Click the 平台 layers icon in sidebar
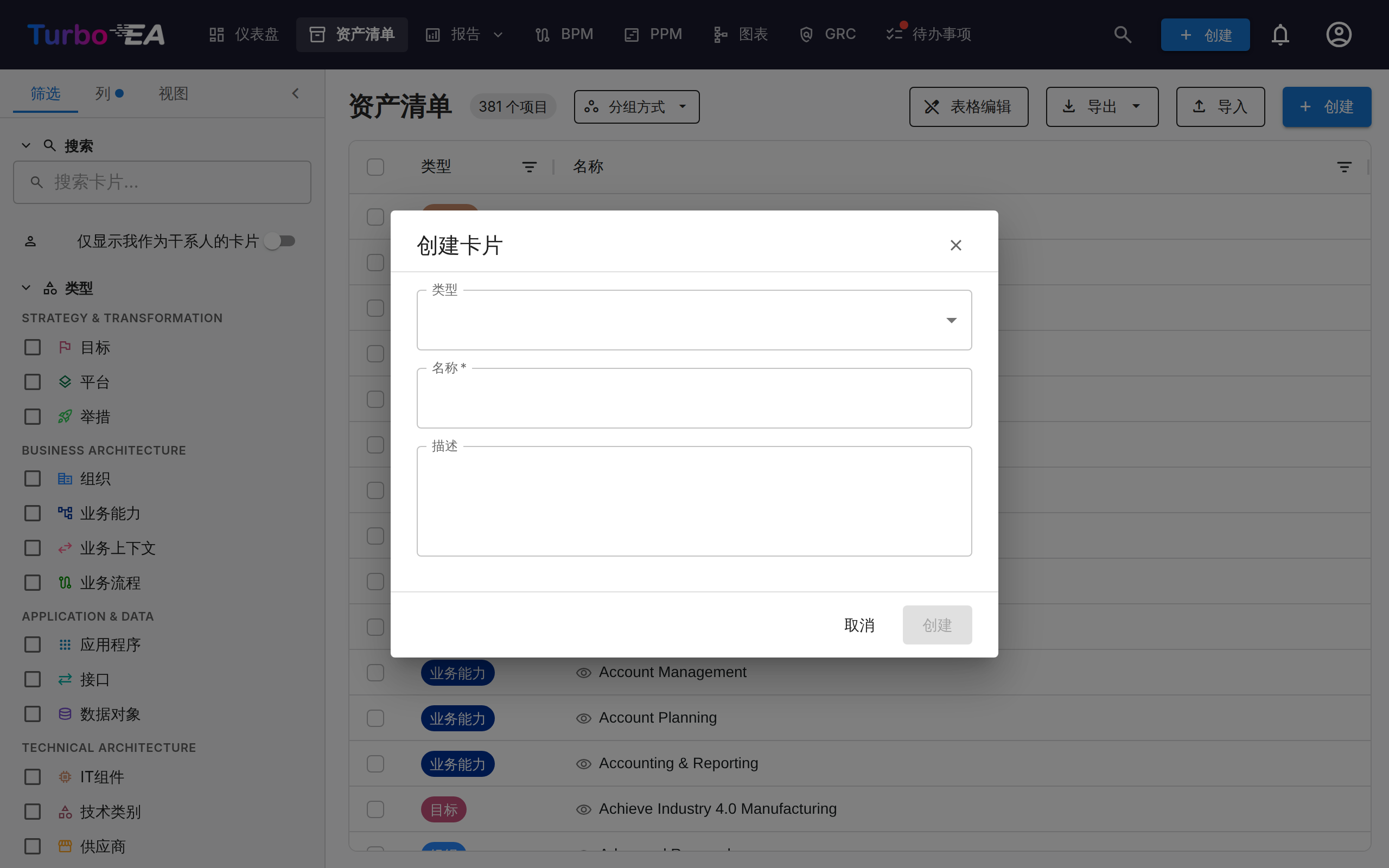1389x868 pixels. point(65,382)
